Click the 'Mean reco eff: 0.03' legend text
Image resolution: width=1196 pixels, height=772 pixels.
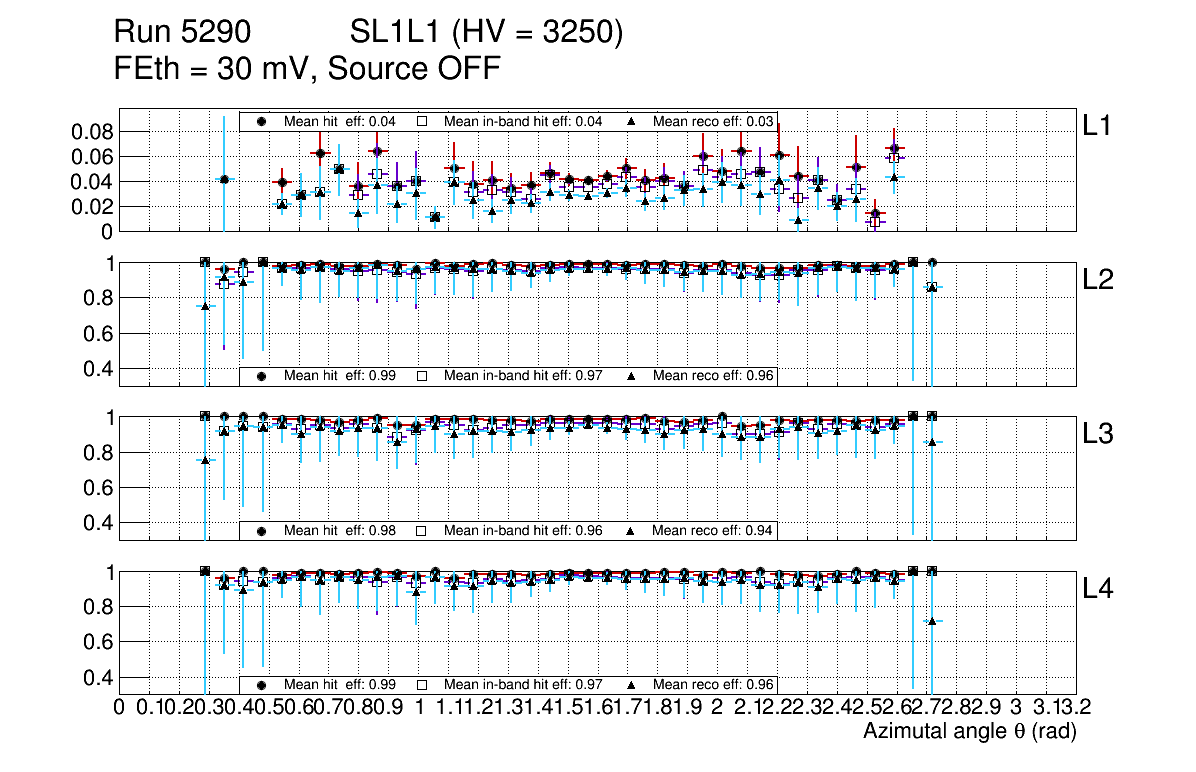click(x=712, y=121)
